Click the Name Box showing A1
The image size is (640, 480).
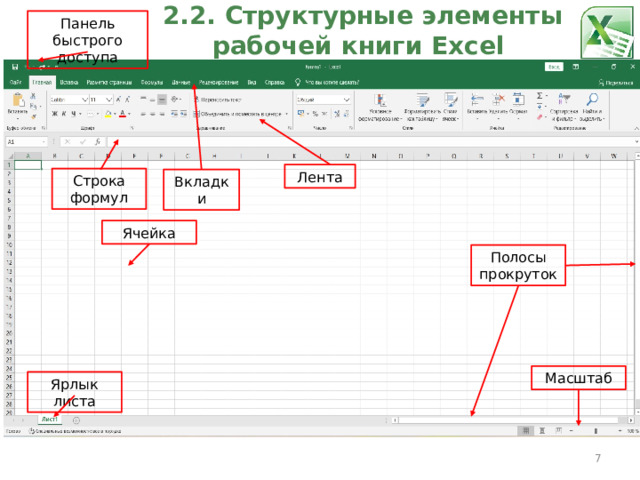click(x=26, y=142)
